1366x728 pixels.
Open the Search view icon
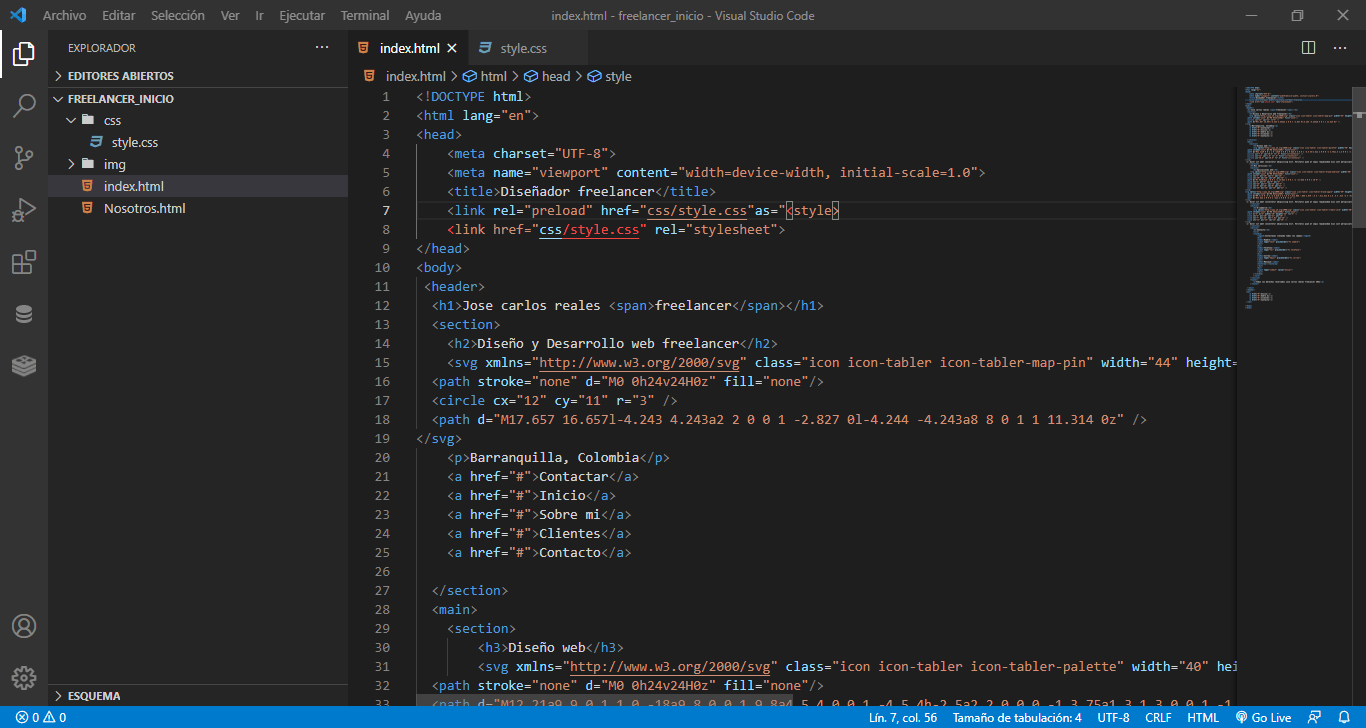pos(24,106)
